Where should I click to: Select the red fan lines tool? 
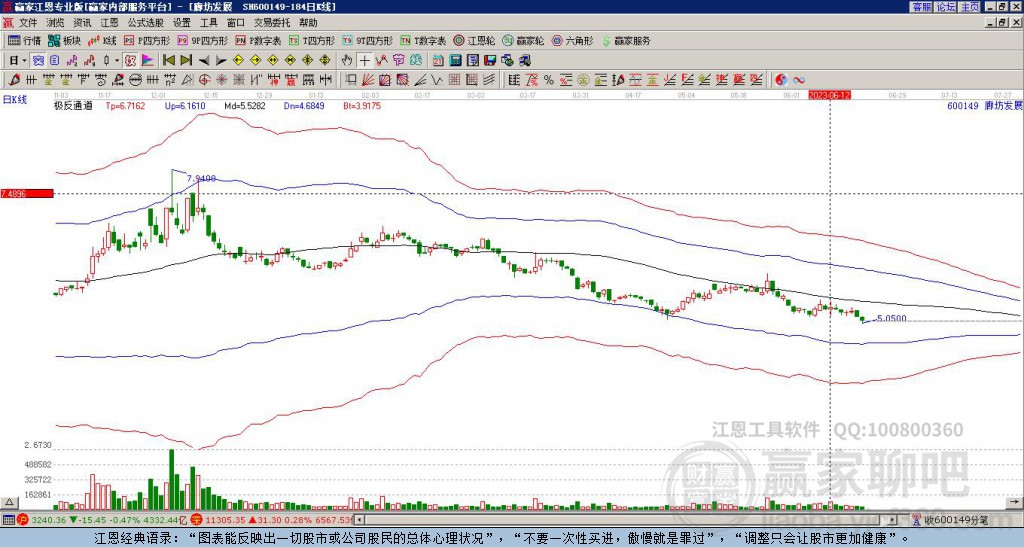coord(368,80)
